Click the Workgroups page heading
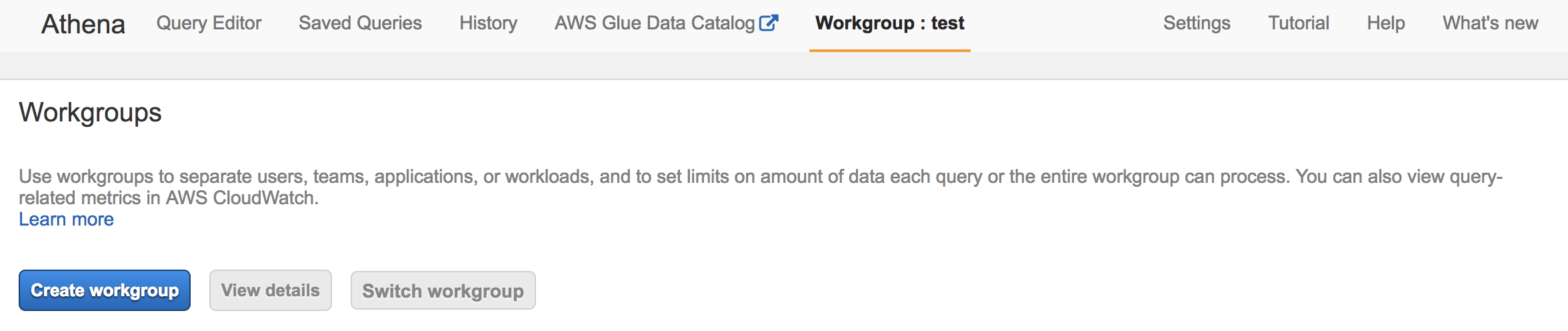Screen dimensions: 1568x331 tap(90, 112)
